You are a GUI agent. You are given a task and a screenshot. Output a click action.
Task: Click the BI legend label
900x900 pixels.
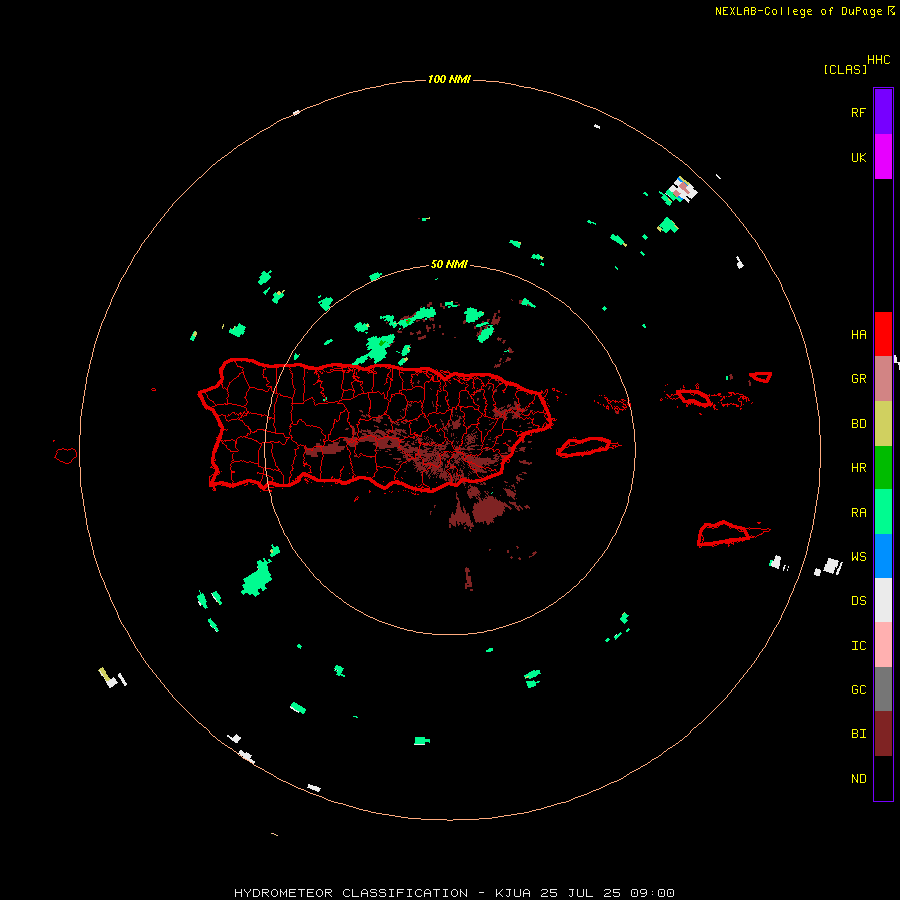858,734
